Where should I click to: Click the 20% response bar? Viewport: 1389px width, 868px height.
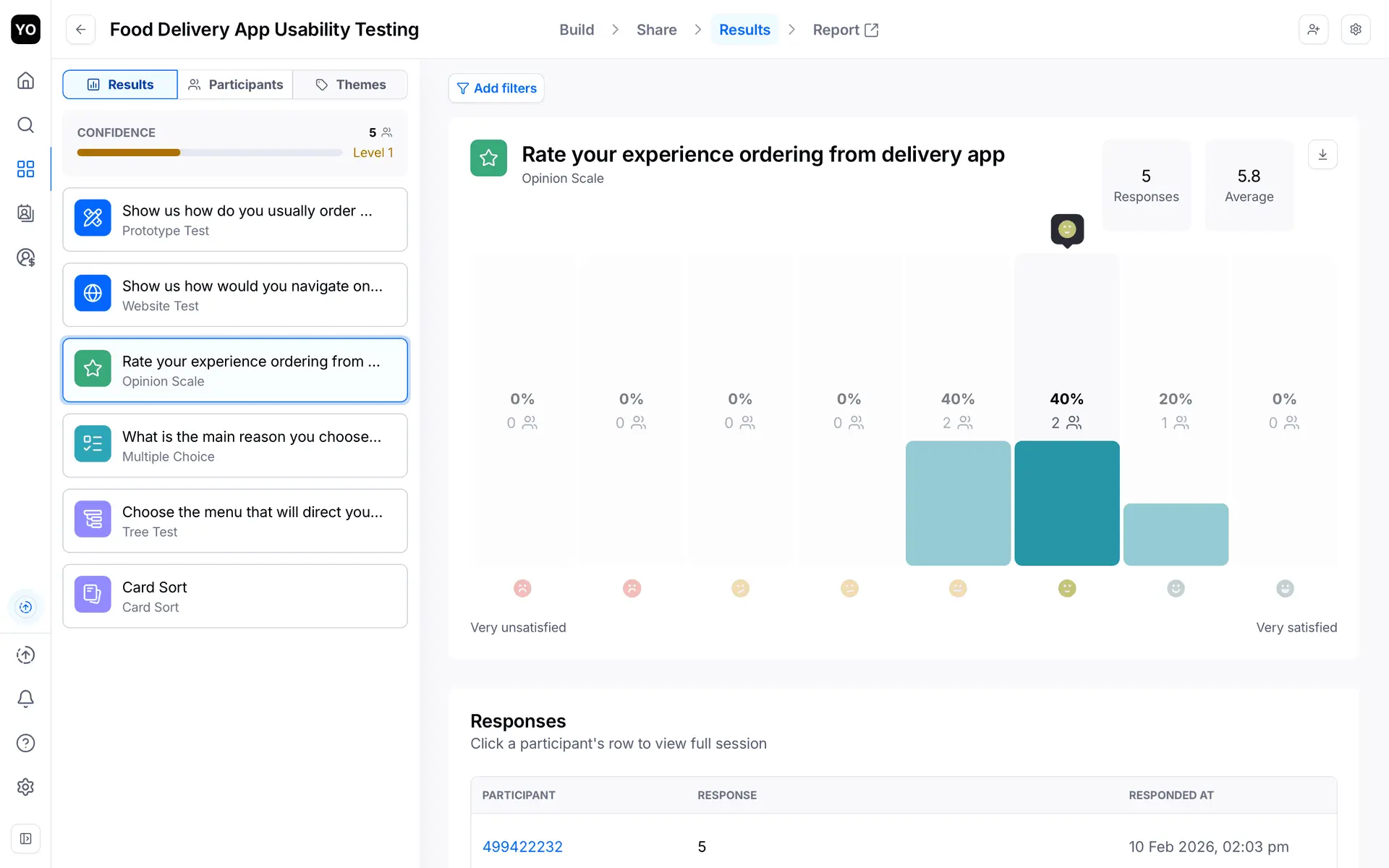pyautogui.click(x=1176, y=535)
